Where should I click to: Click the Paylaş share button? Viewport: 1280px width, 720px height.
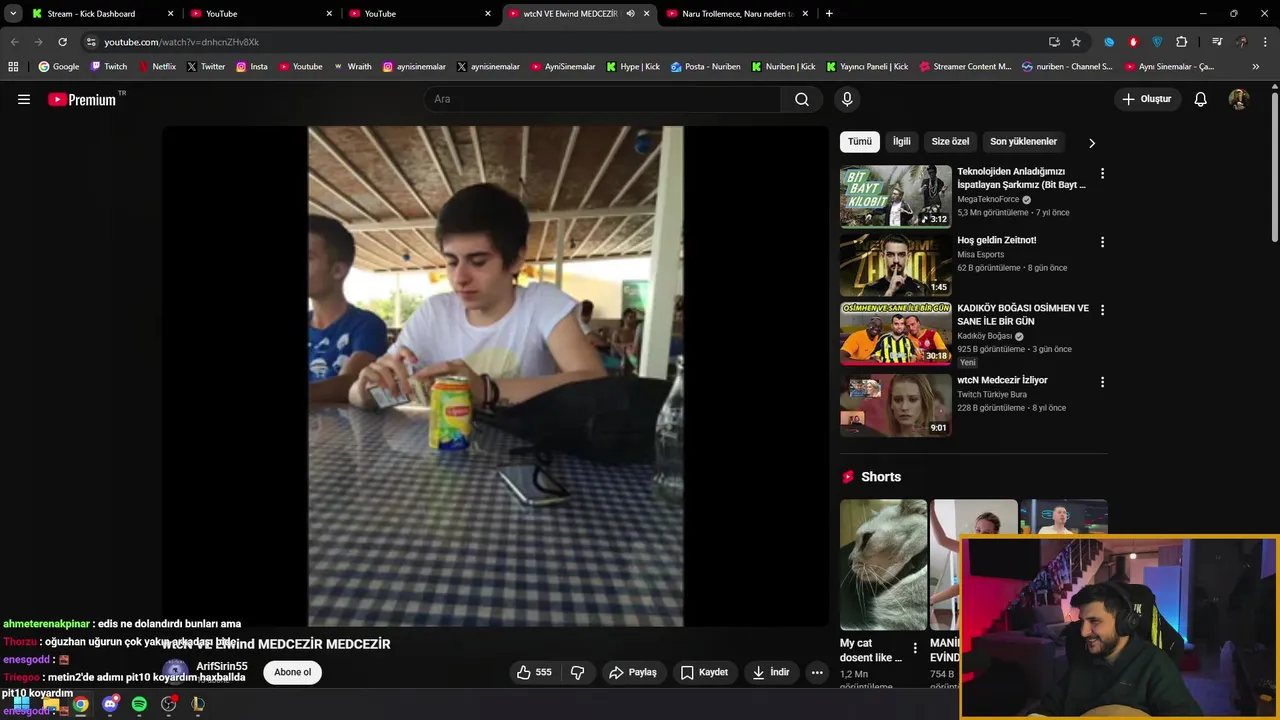pyautogui.click(x=633, y=672)
